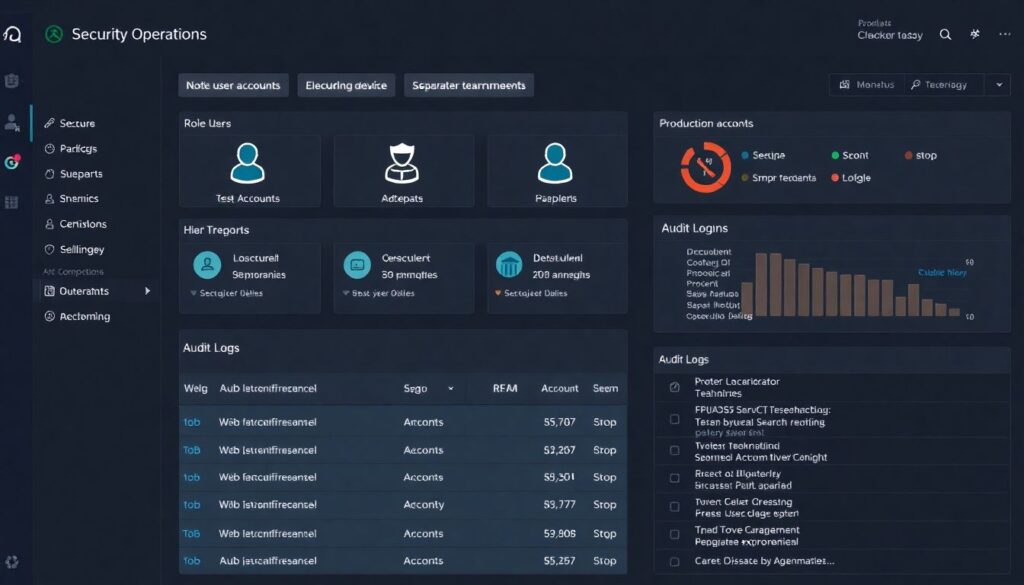
Task: Switch to the Elecuring device tab
Action: click(x=346, y=85)
